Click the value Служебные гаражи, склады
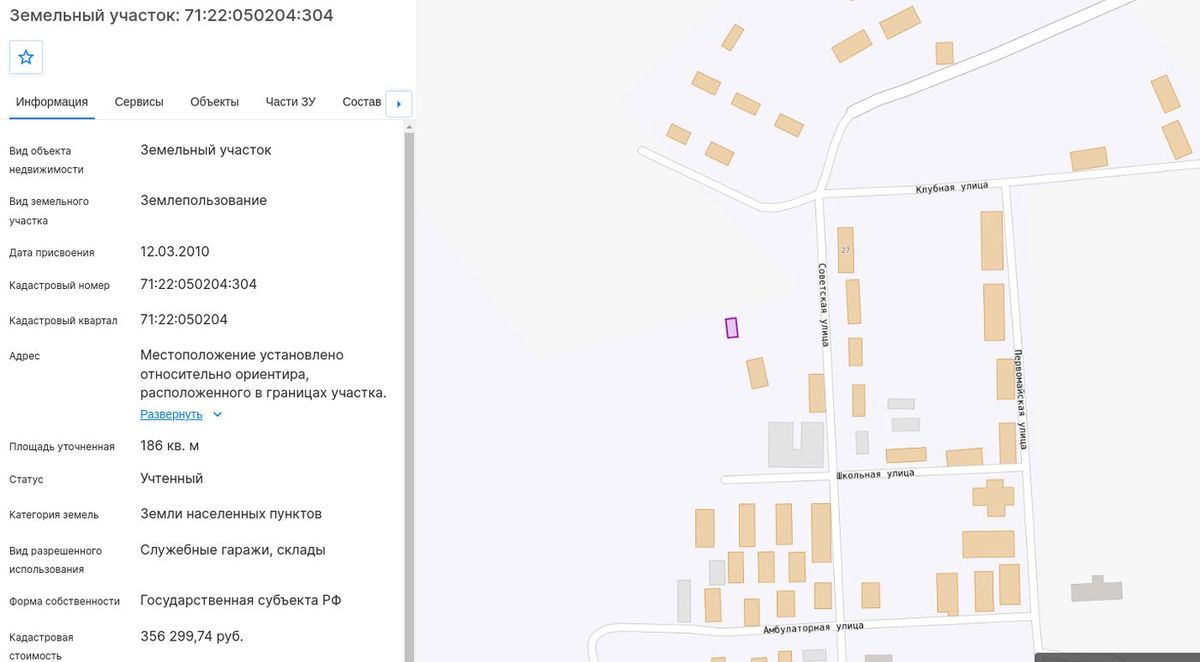Screen dimensions: 1200x662 [233, 550]
